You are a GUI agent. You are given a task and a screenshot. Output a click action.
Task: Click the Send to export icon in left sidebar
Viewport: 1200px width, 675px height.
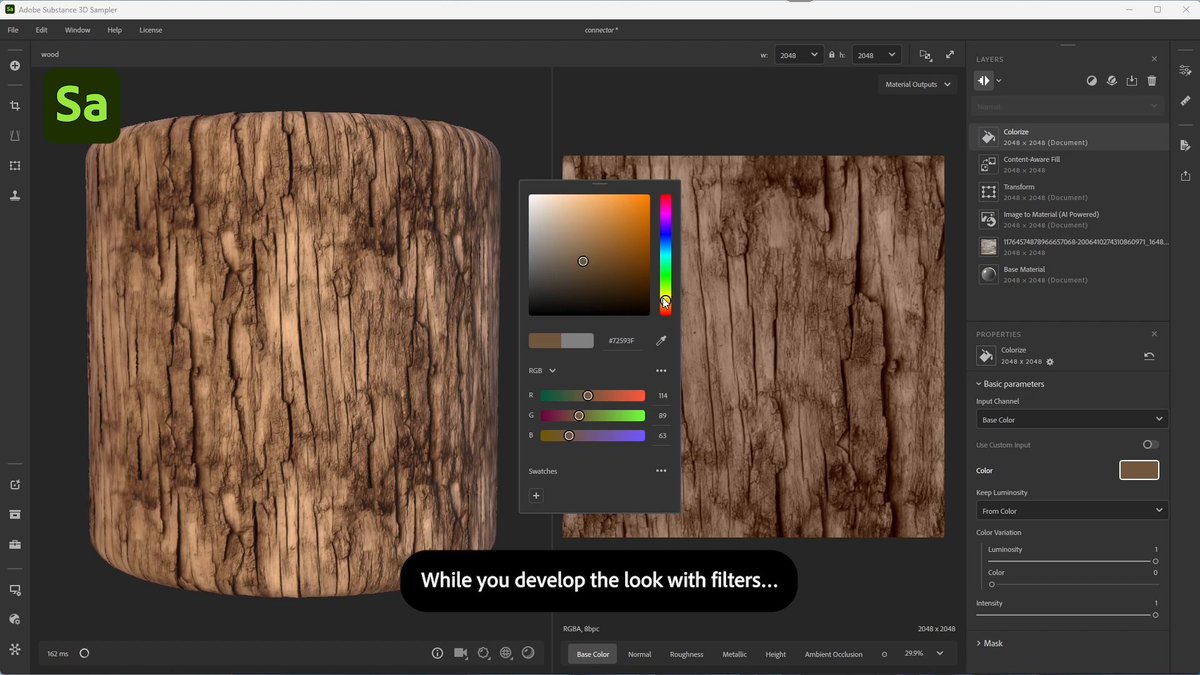[15, 485]
